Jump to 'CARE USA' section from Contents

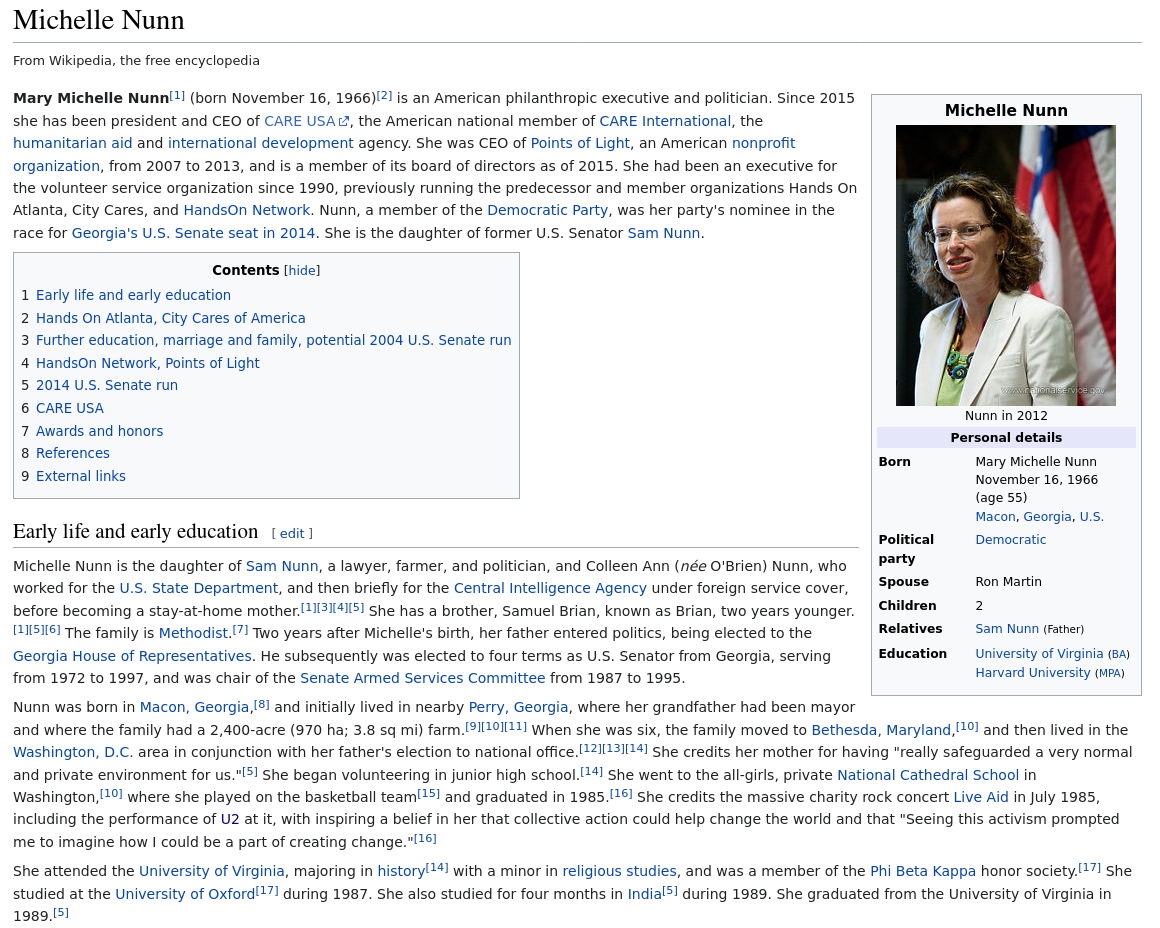point(70,408)
